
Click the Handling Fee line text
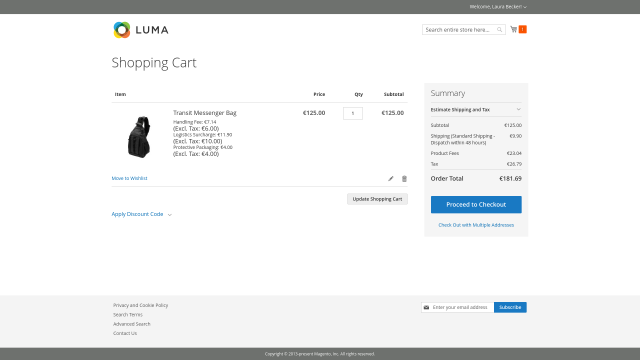[195, 122]
